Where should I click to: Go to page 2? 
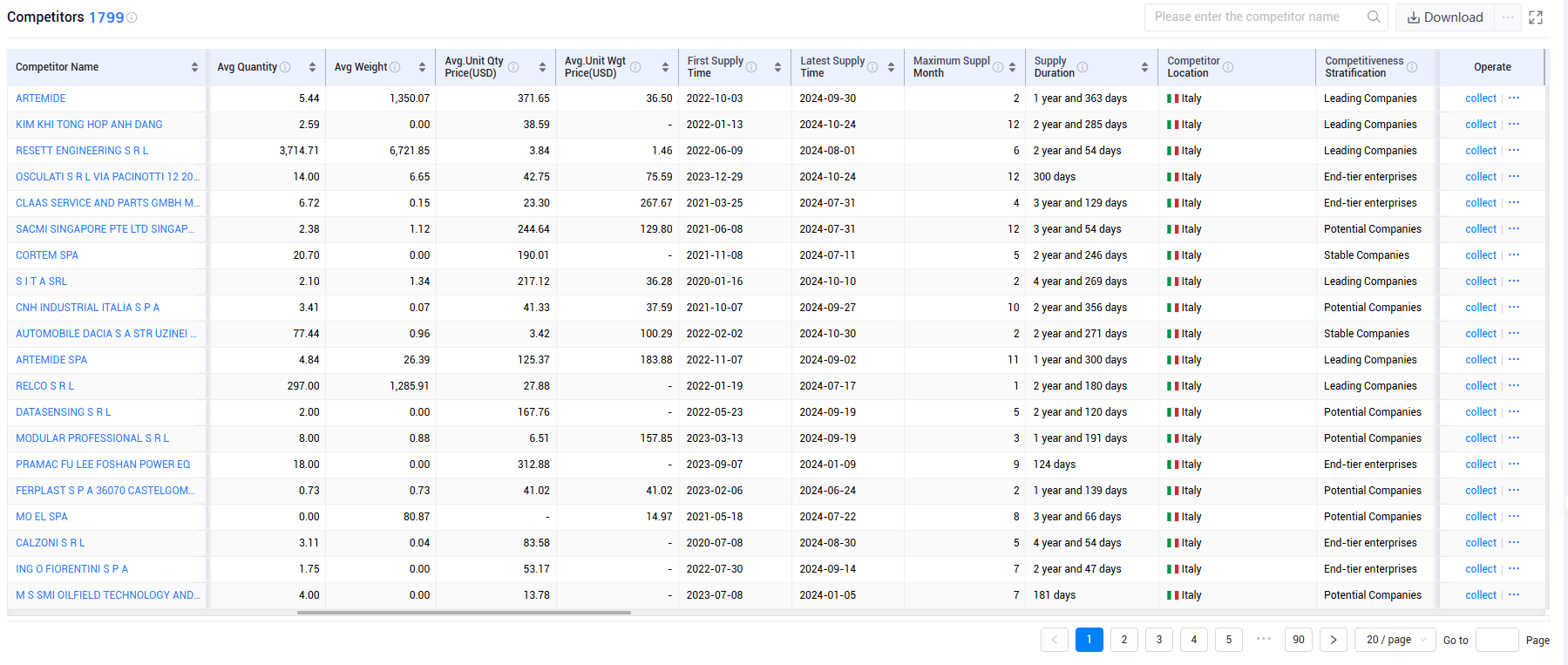(1124, 640)
